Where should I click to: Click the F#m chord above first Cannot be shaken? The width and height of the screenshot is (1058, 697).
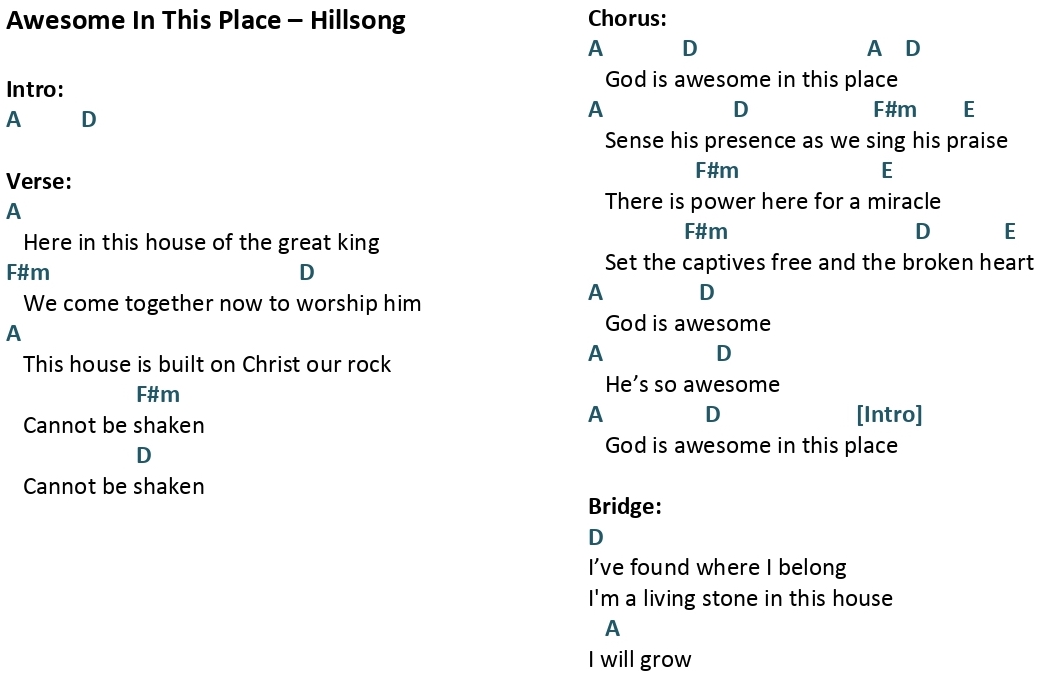pos(158,394)
